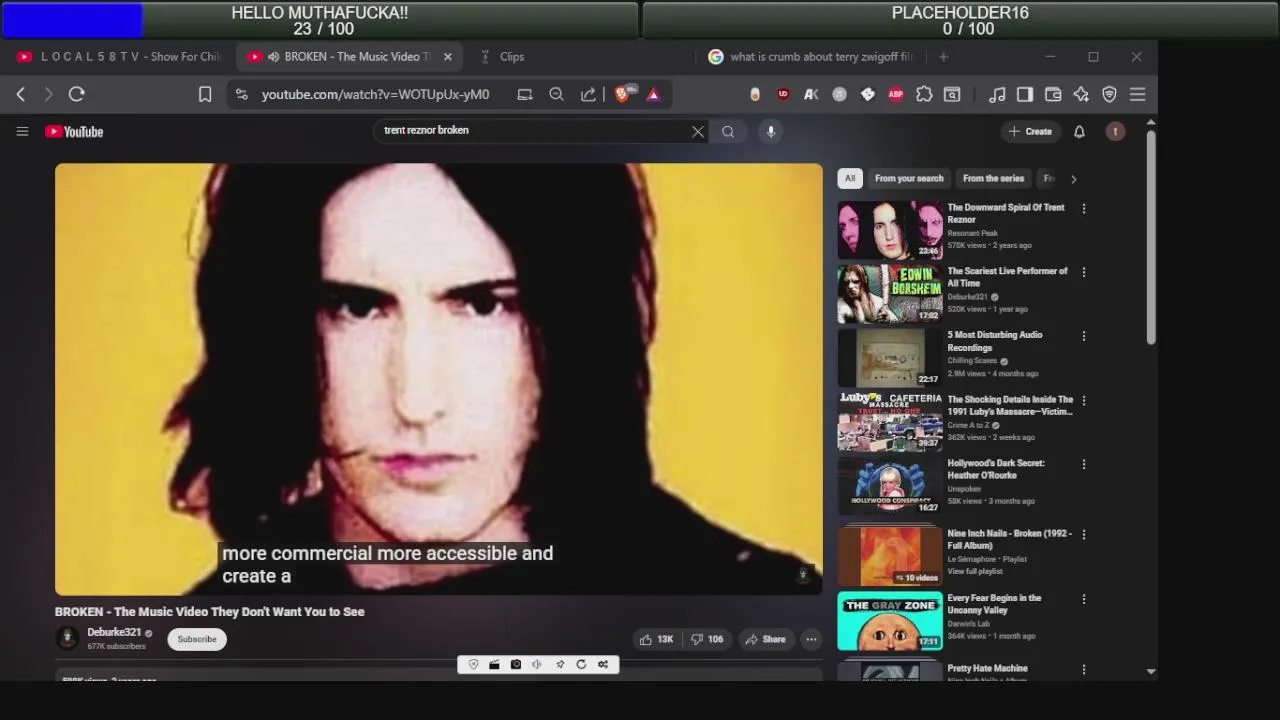Click the settings gears in floating toolbar
Screen dimensions: 1280x720
click(603, 664)
